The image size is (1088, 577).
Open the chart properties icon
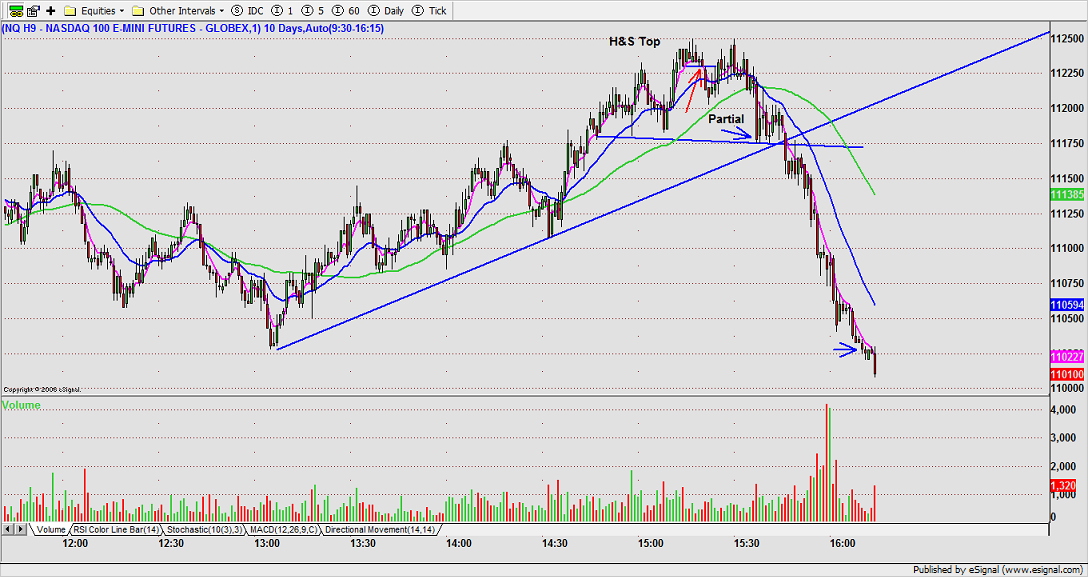click(x=33, y=10)
